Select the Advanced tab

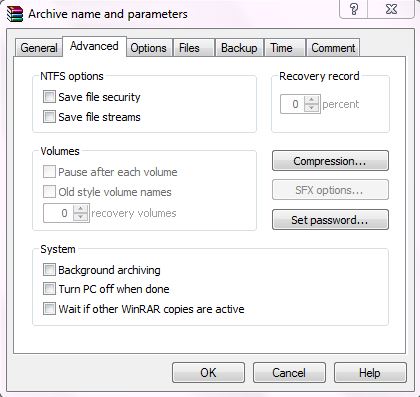(x=94, y=46)
